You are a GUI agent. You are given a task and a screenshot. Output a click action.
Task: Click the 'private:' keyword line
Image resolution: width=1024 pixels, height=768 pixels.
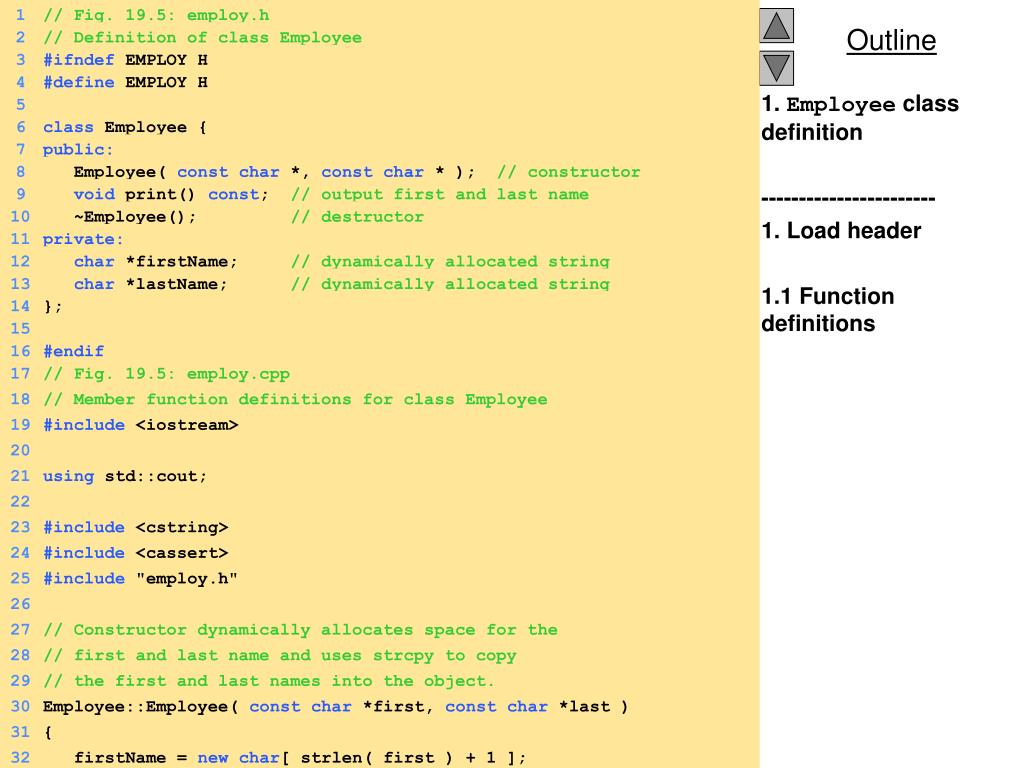pyautogui.click(x=83, y=239)
